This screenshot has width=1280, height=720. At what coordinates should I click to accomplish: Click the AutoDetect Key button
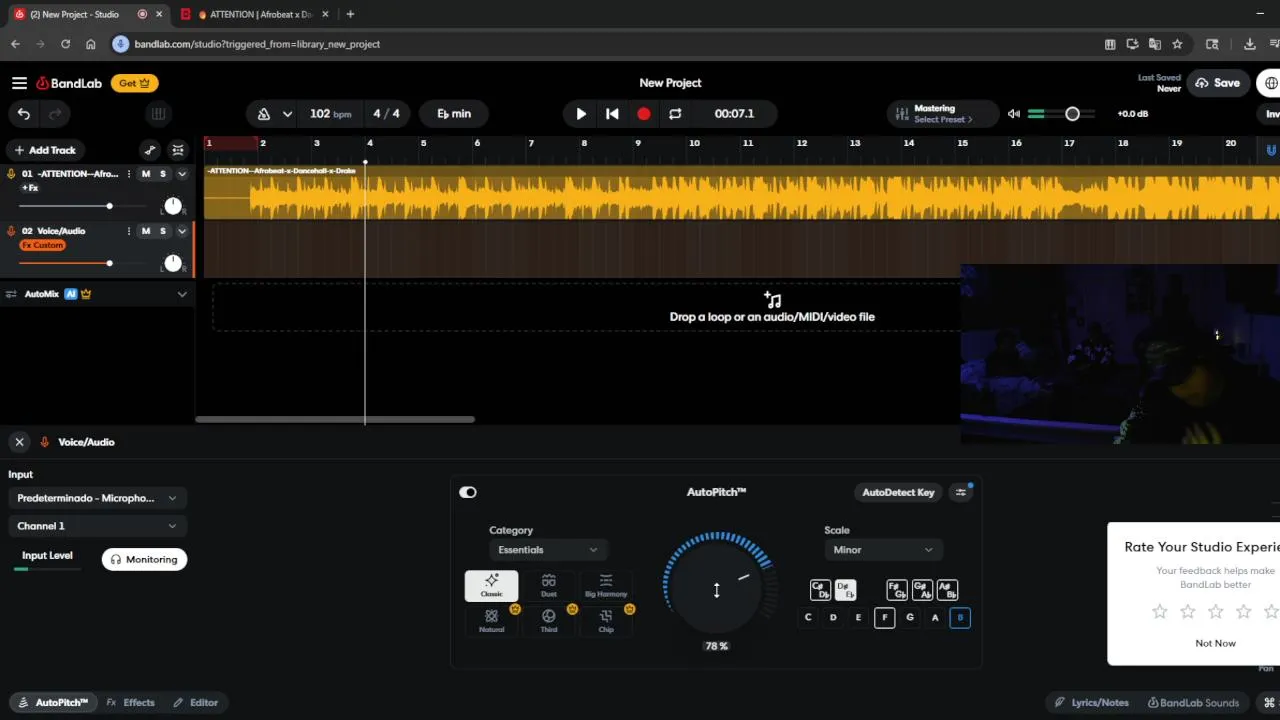[898, 492]
